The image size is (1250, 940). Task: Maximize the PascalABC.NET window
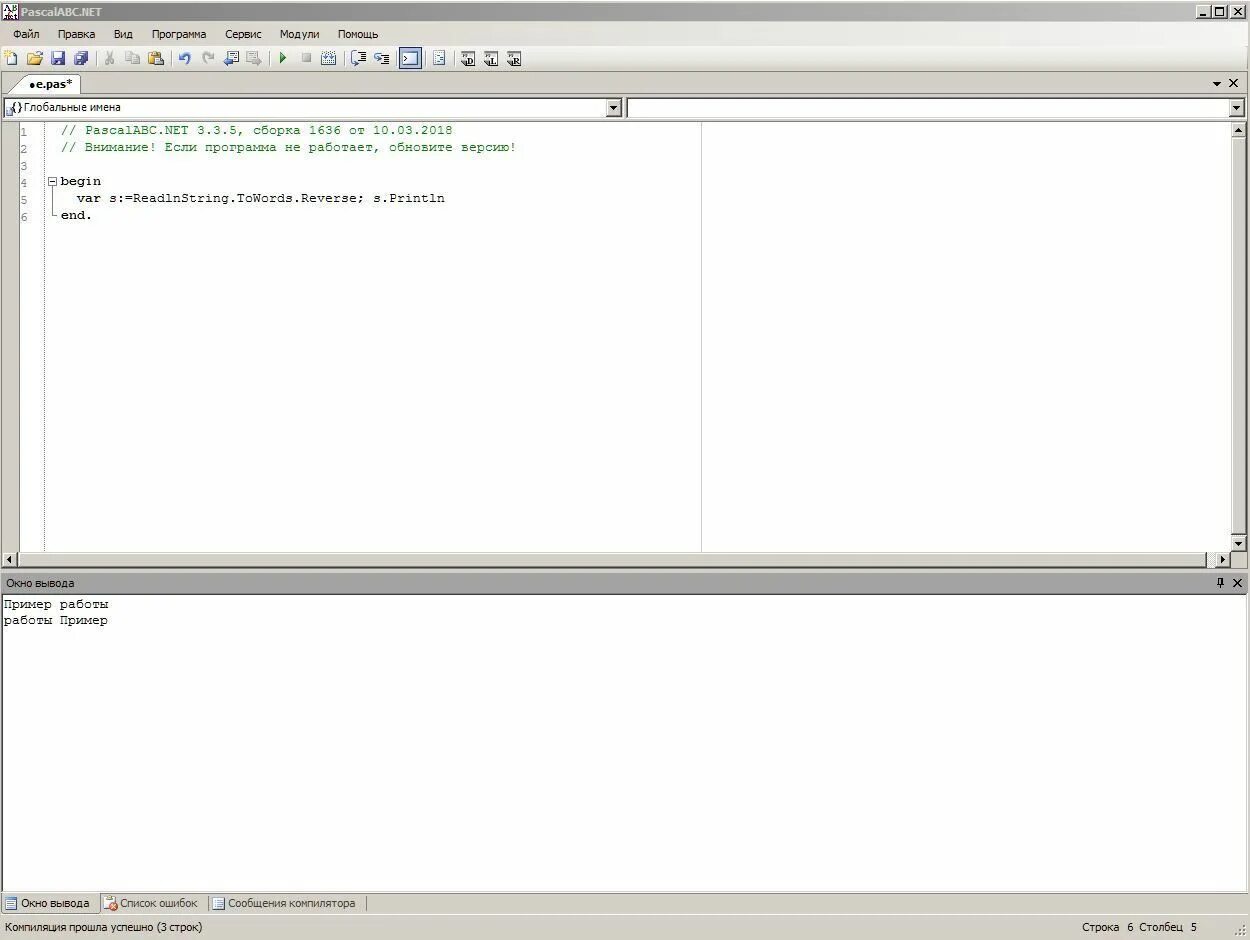tap(1219, 12)
